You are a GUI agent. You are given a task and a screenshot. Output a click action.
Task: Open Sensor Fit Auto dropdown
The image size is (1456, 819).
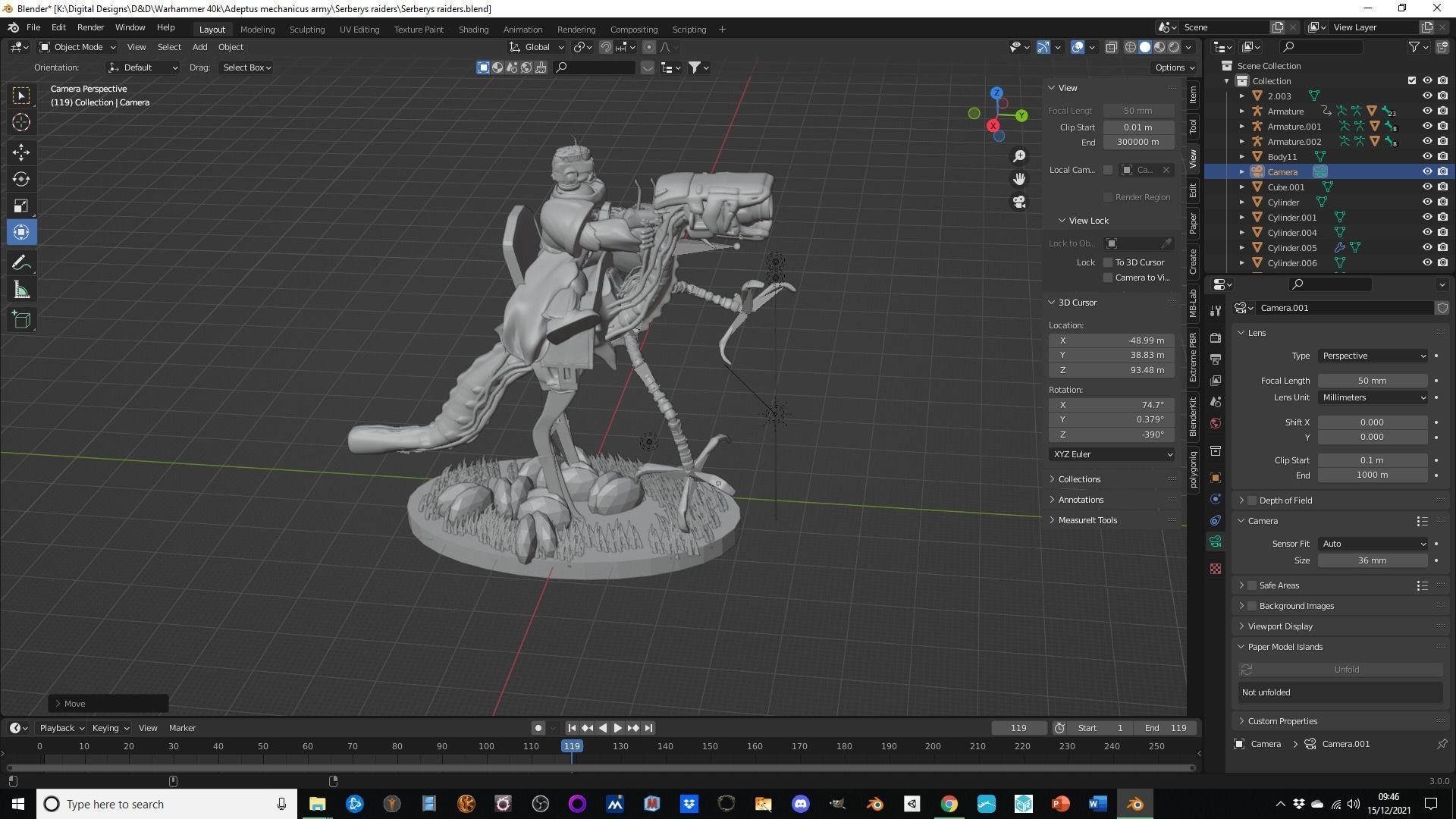[x=1373, y=544]
